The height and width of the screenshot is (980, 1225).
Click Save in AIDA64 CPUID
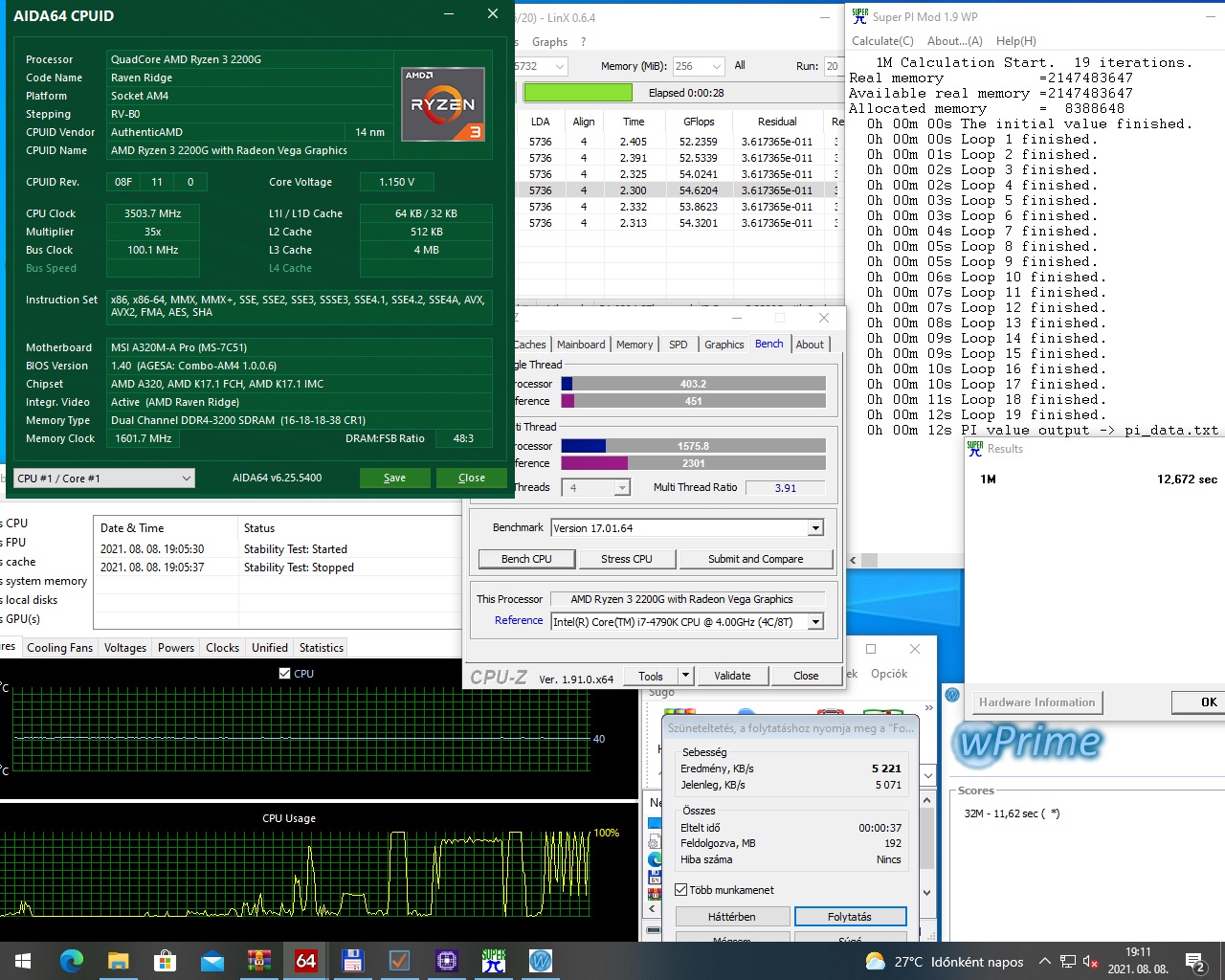coord(394,478)
